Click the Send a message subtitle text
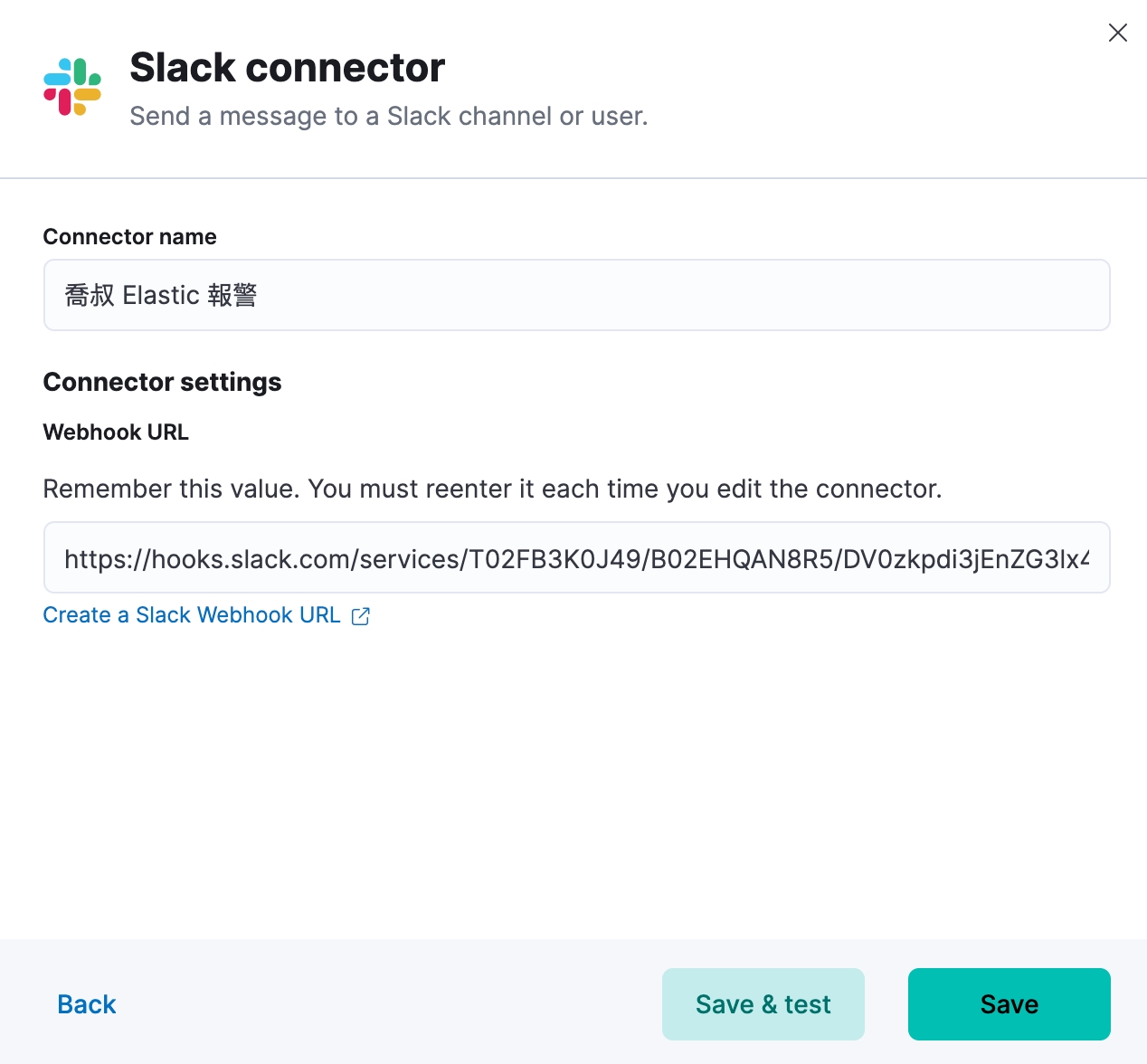 pyautogui.click(x=389, y=116)
